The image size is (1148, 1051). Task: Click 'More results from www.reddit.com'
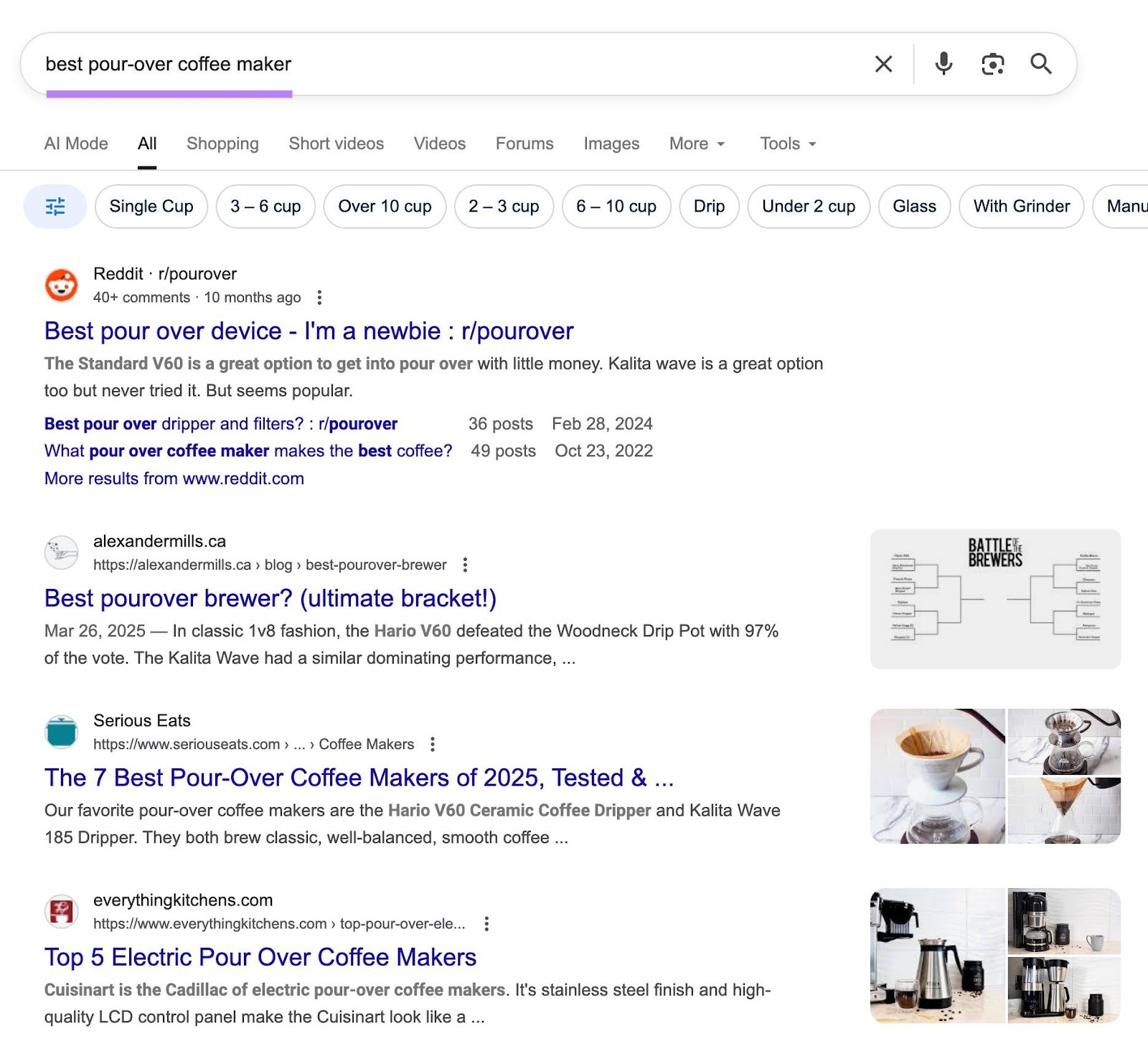click(x=174, y=478)
